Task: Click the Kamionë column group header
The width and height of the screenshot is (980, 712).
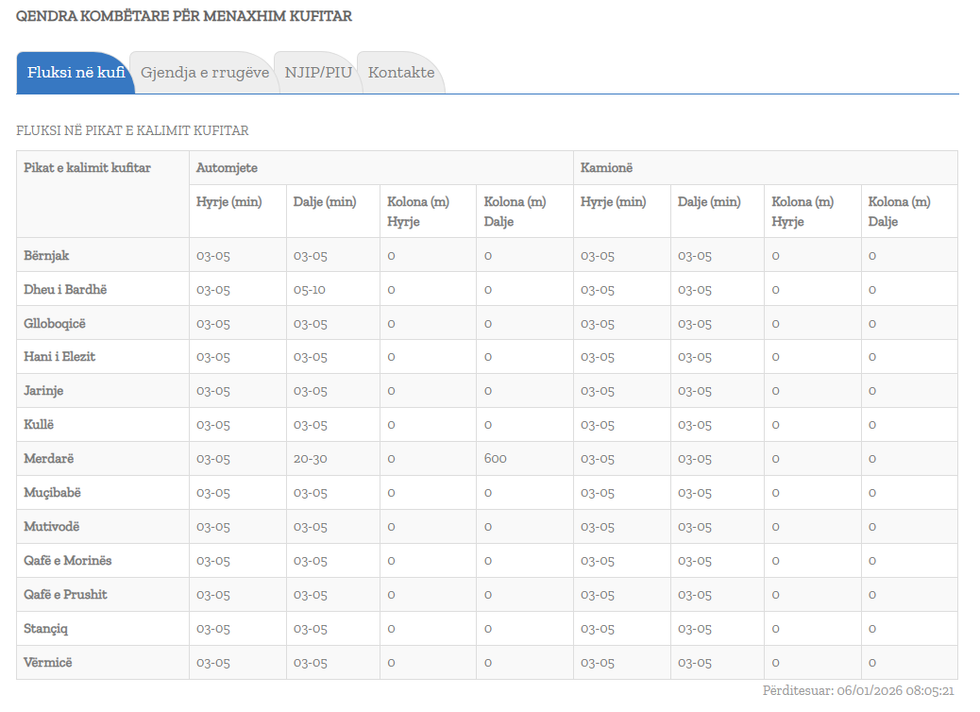Action: [x=607, y=168]
